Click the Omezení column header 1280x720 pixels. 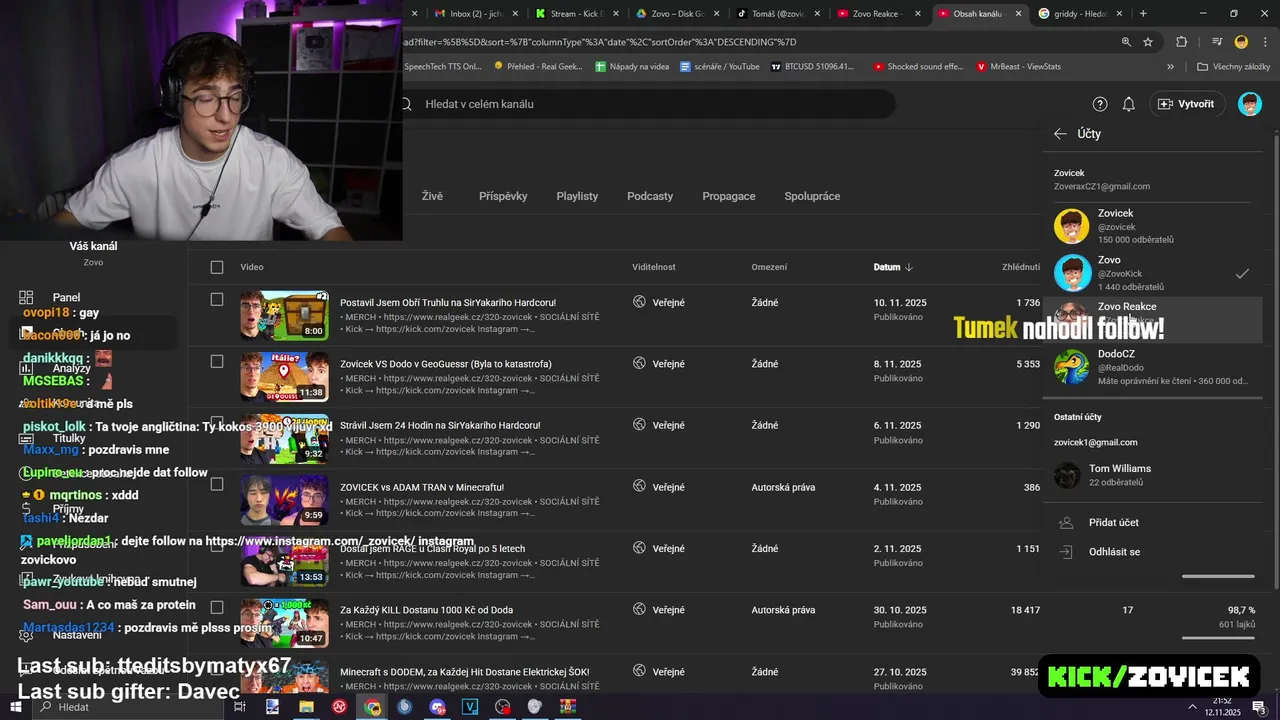coord(769,267)
